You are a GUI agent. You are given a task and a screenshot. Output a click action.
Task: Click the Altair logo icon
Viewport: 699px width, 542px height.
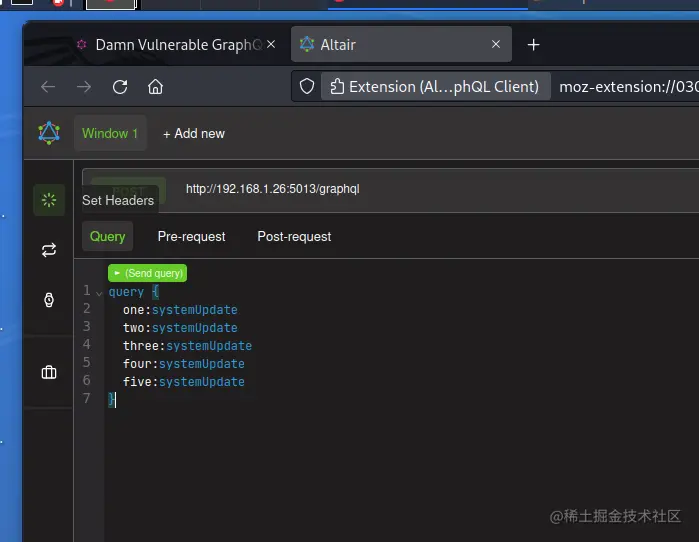click(x=49, y=133)
